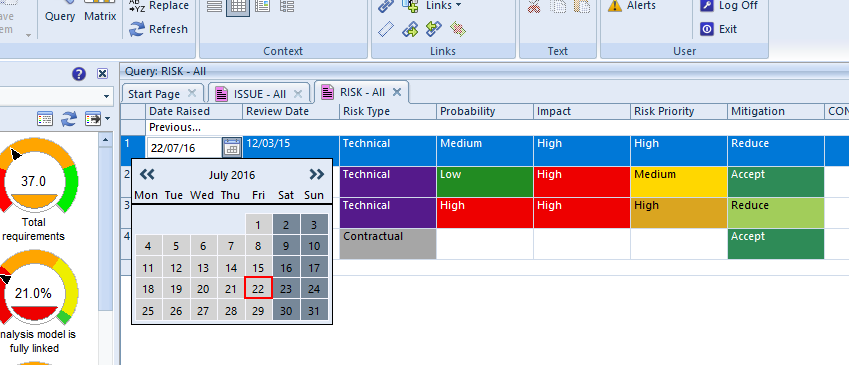Image resolution: width=849 pixels, height=365 pixels.
Task: Click the grey Contractual risk type cell
Action: click(388, 244)
